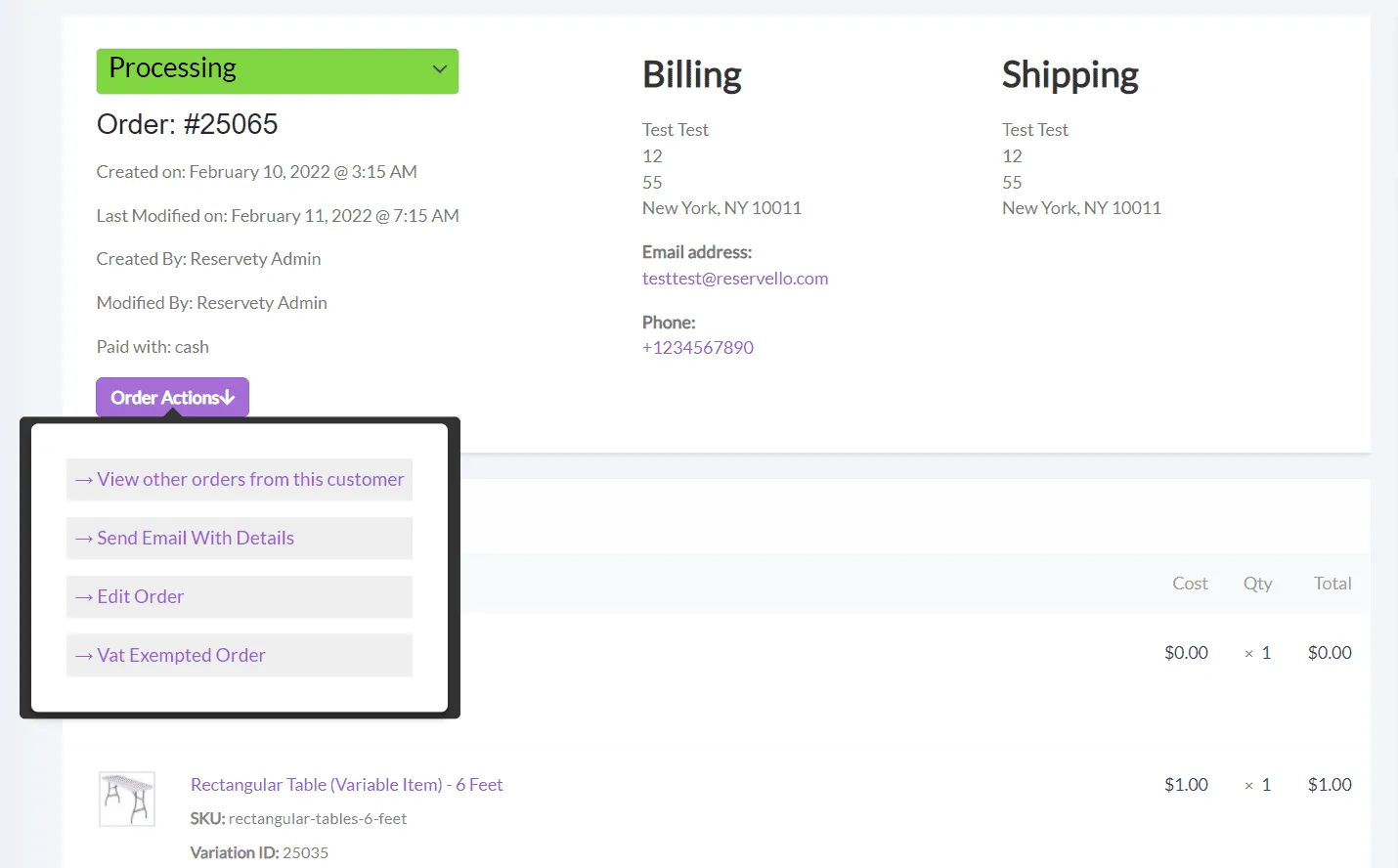Click the arrow icon beside Vat Exempted Order
The height and width of the screenshot is (868, 1398).
pyautogui.click(x=83, y=655)
